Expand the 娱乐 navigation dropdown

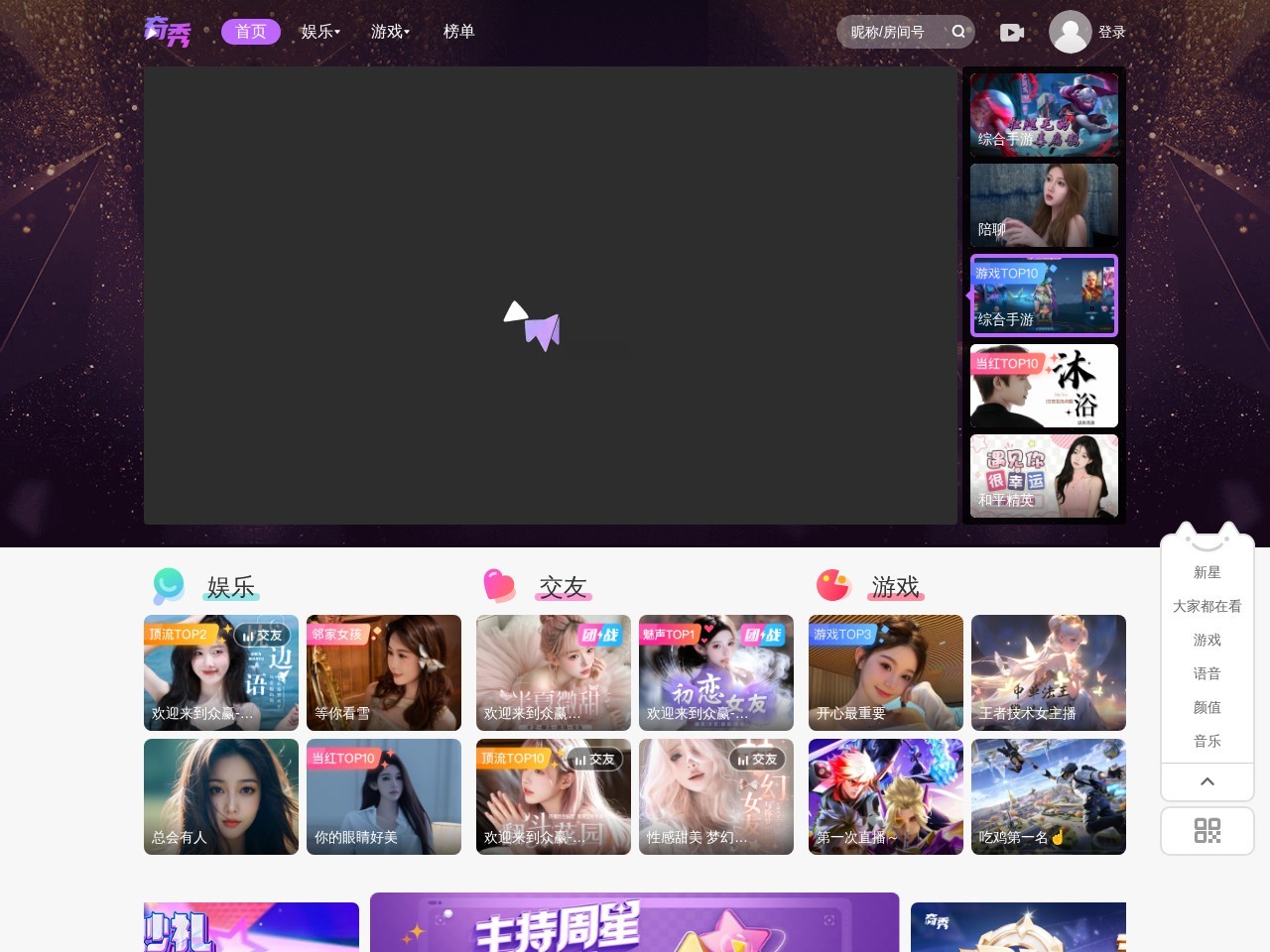click(319, 32)
